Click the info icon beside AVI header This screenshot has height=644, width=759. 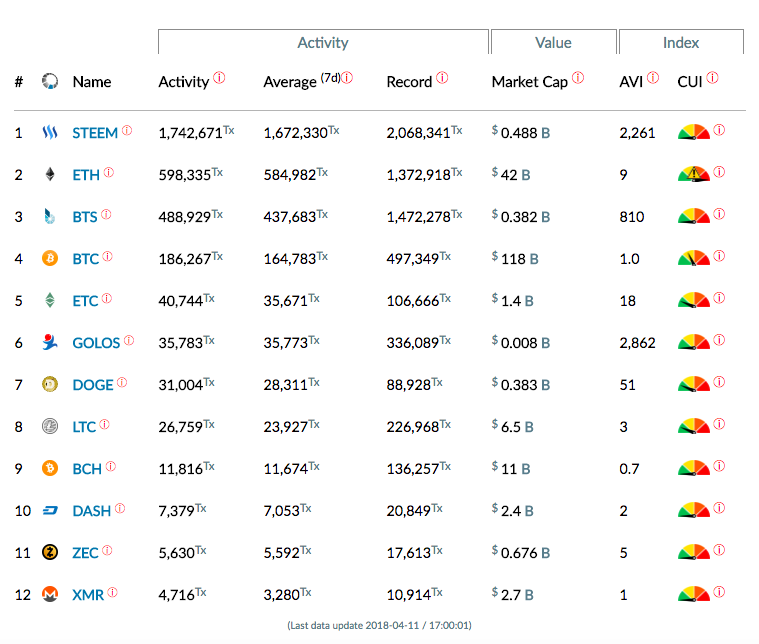click(654, 79)
